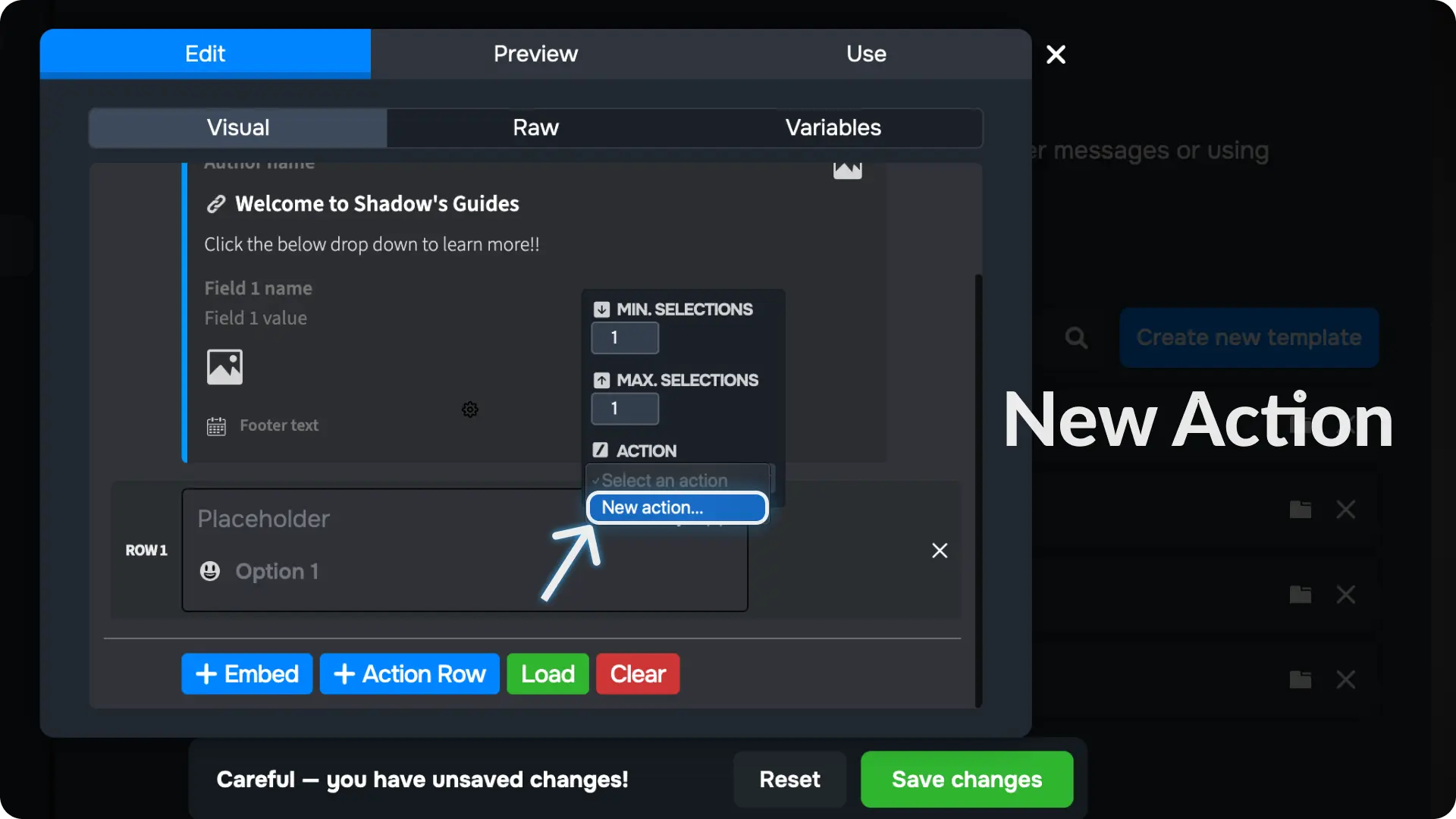Click the embed image placeholder icon
Screen dimensions: 1456x819
click(224, 367)
